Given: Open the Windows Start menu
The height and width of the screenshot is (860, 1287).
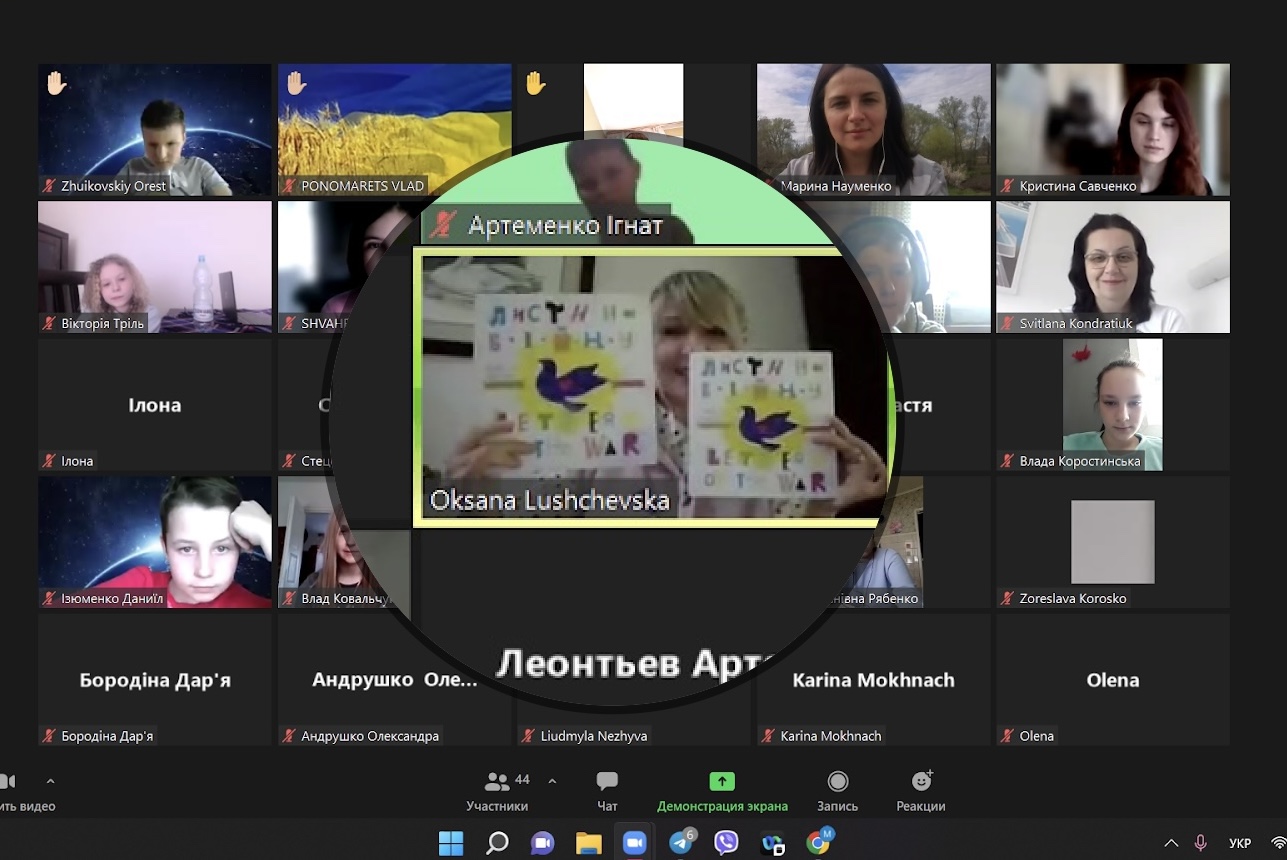Looking at the screenshot, I should (451, 843).
